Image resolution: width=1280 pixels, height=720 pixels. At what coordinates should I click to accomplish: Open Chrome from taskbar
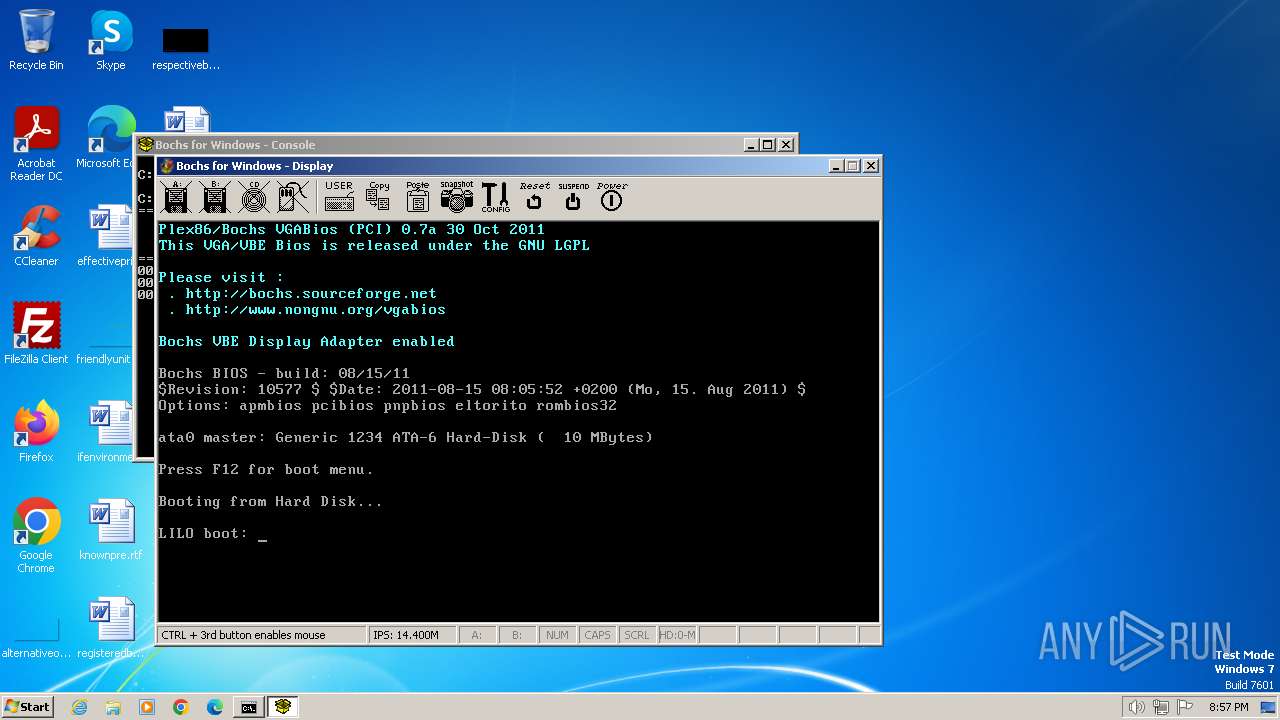(181, 707)
